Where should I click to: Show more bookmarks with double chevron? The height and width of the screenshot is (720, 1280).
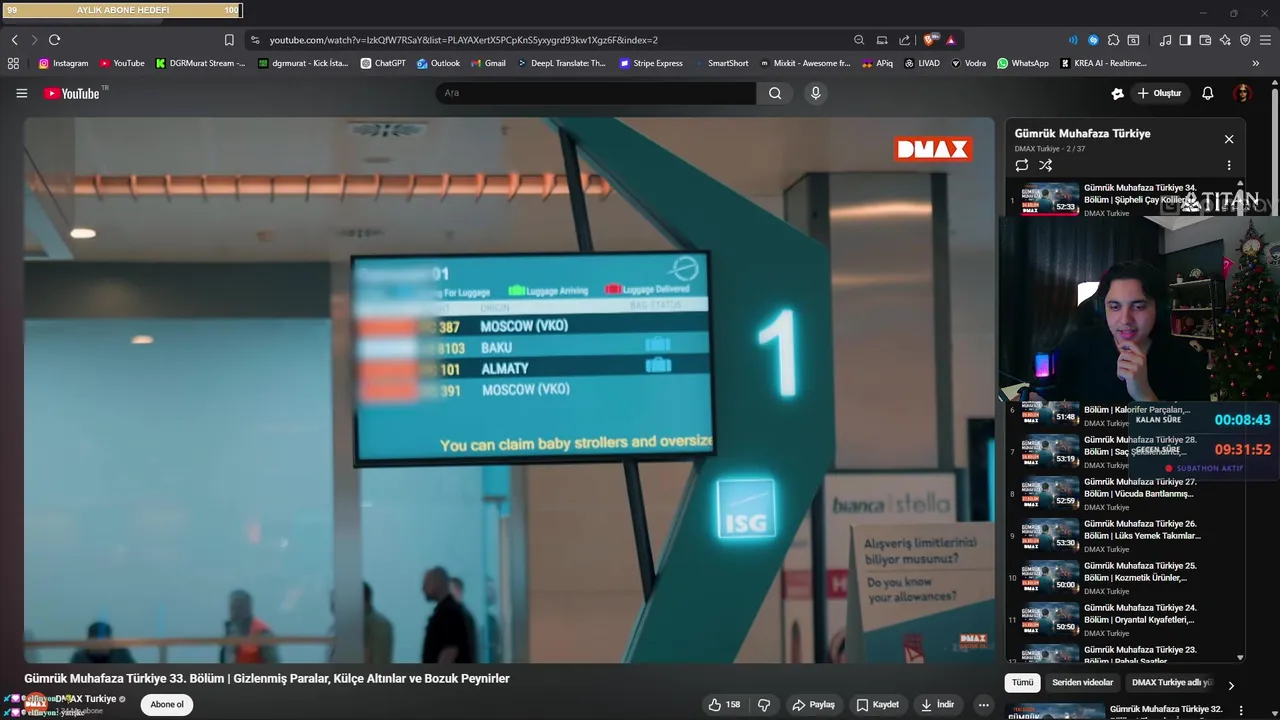[x=1256, y=63]
